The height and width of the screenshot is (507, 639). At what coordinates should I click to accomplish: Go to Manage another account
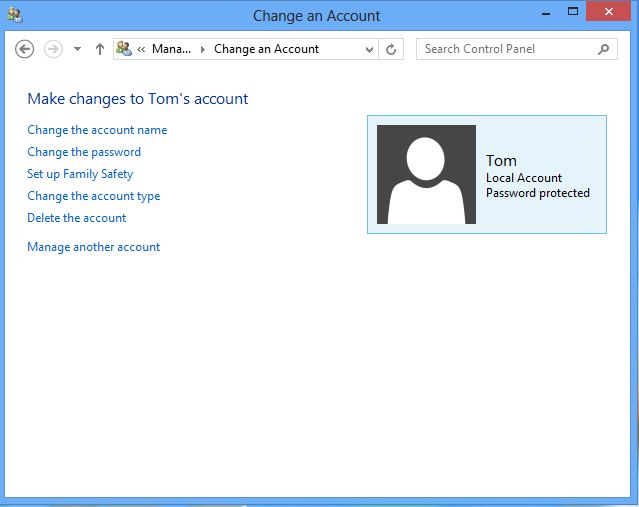click(93, 247)
